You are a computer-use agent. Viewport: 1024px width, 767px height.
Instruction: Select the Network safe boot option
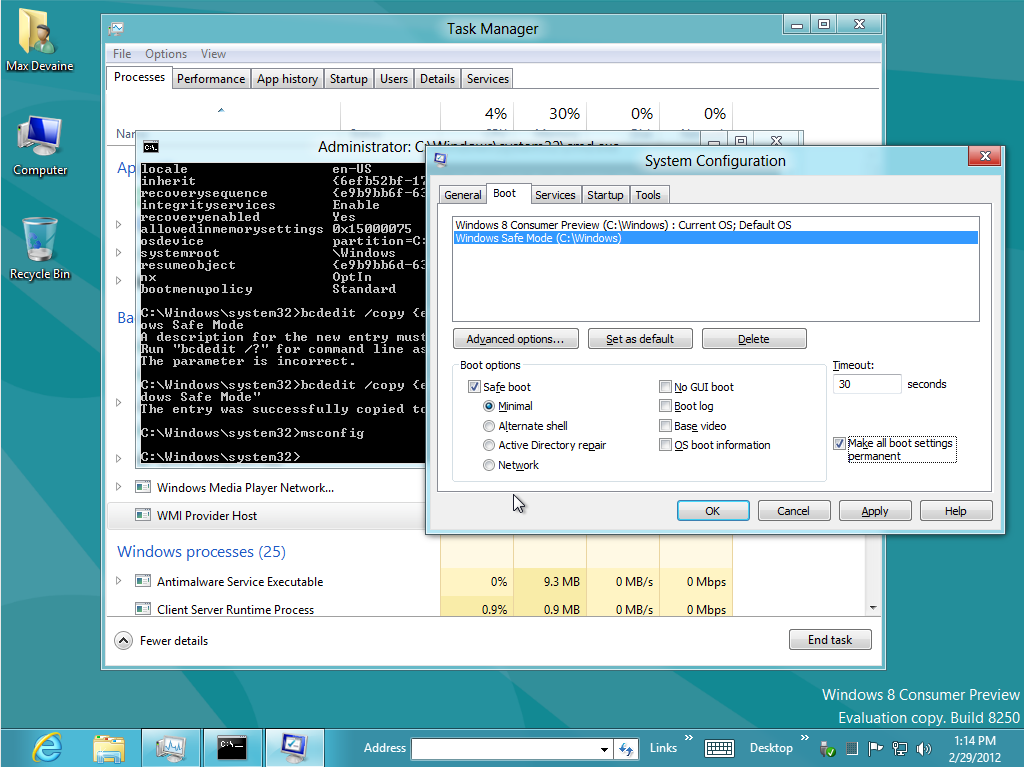(x=488, y=465)
